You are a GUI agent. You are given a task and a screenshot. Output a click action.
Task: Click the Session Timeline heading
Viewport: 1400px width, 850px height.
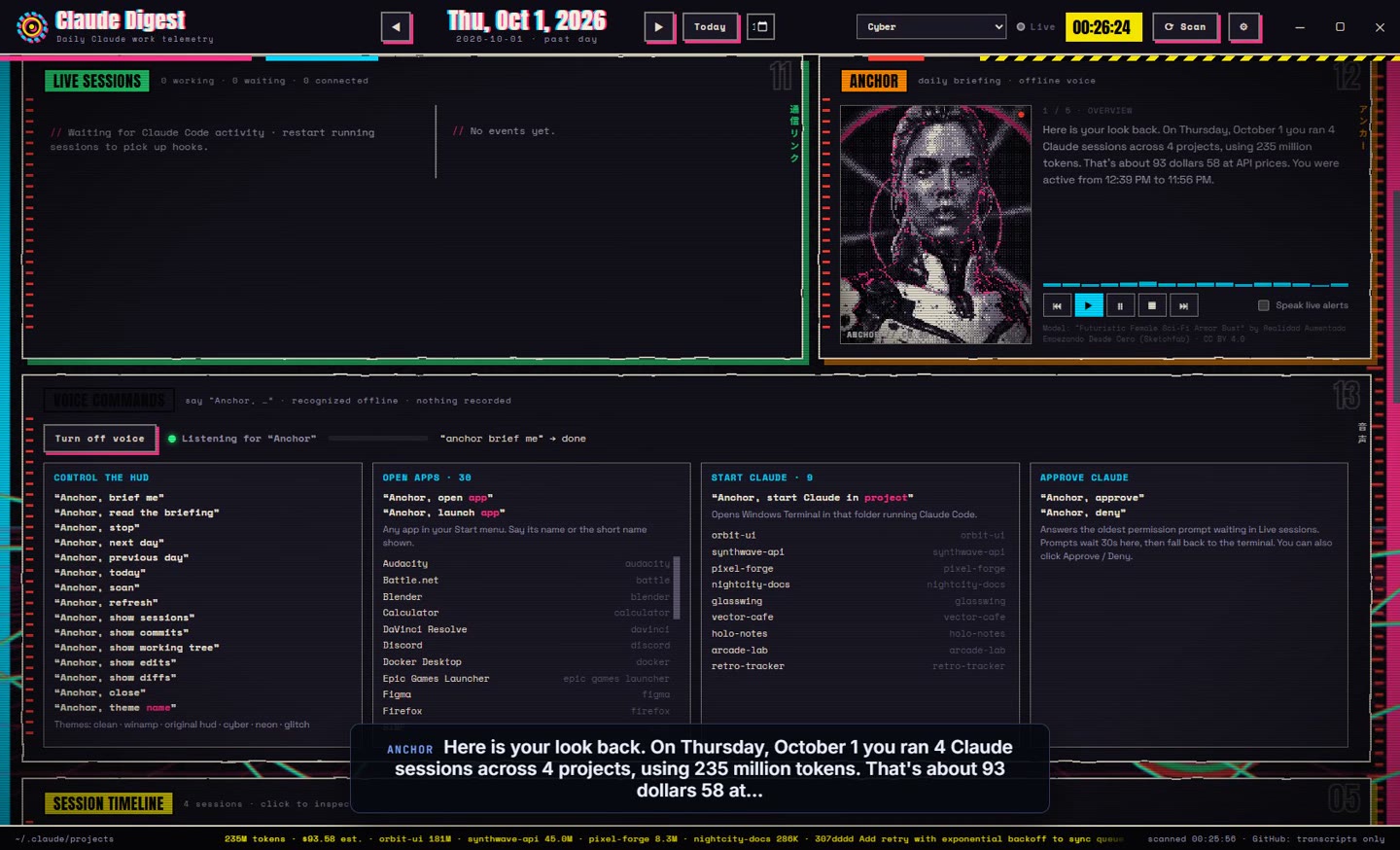[x=108, y=803]
